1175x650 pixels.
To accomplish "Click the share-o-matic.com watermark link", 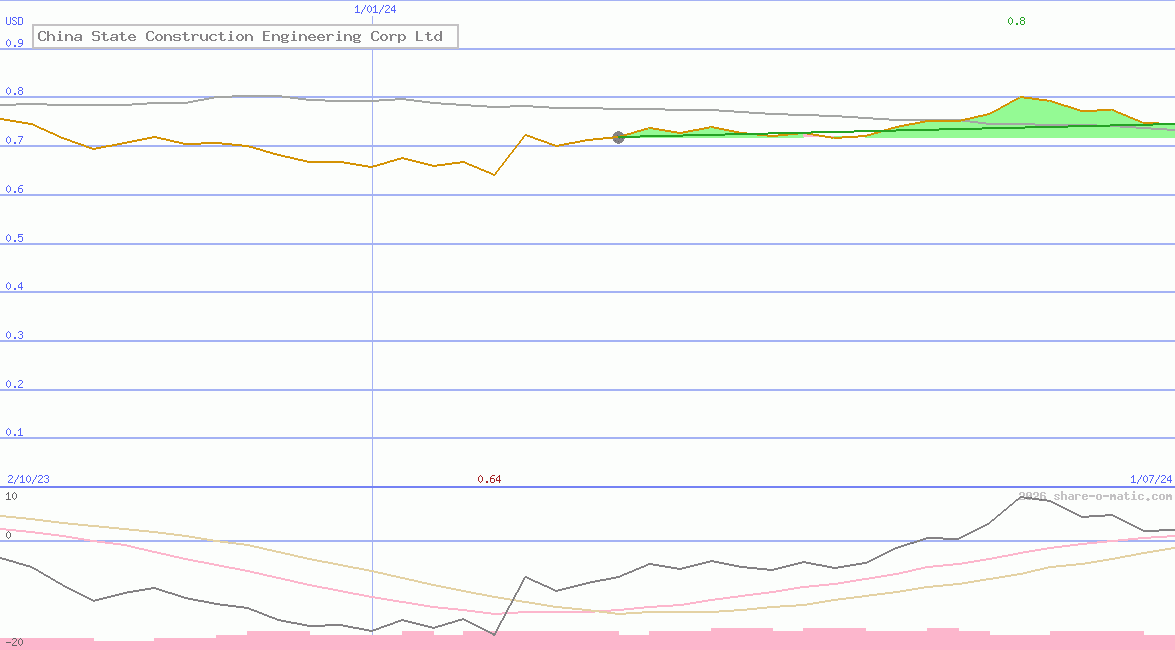I will click(x=1095, y=496).
